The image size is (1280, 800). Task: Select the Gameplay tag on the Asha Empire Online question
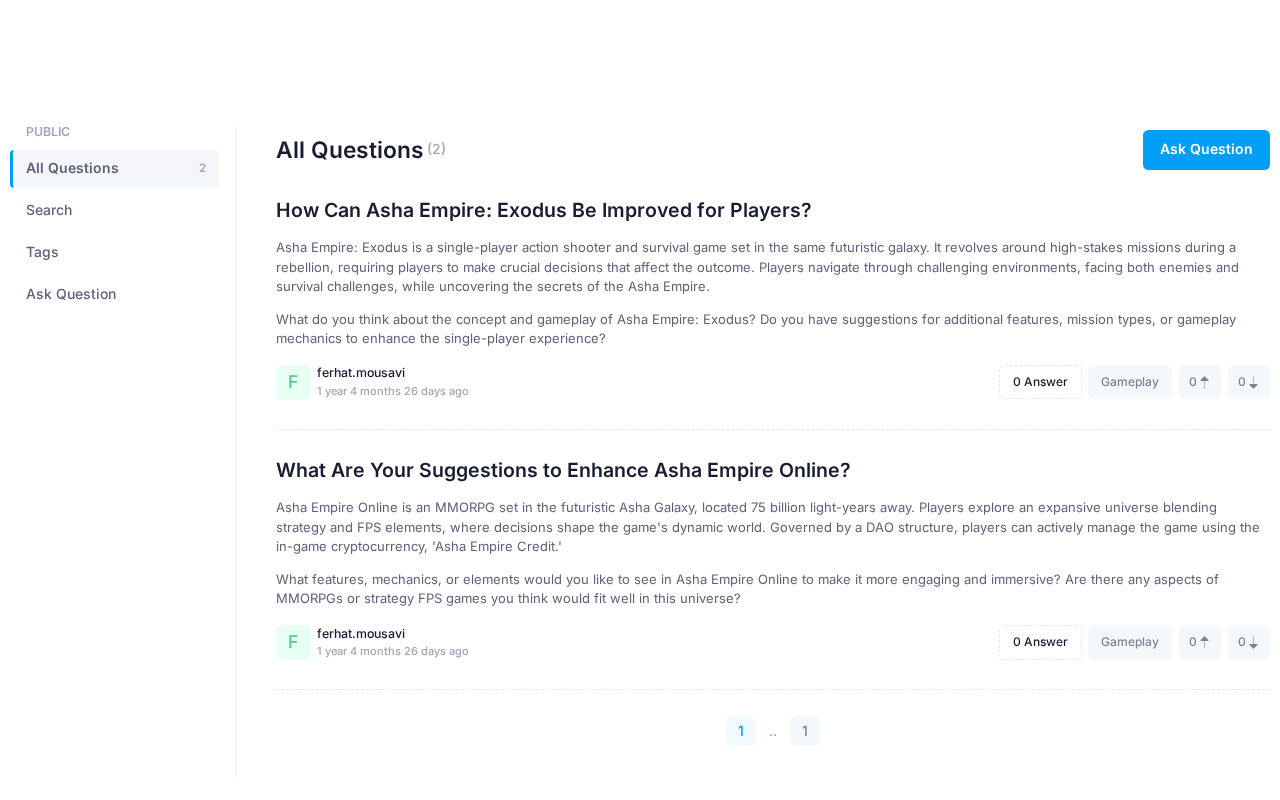1129,642
